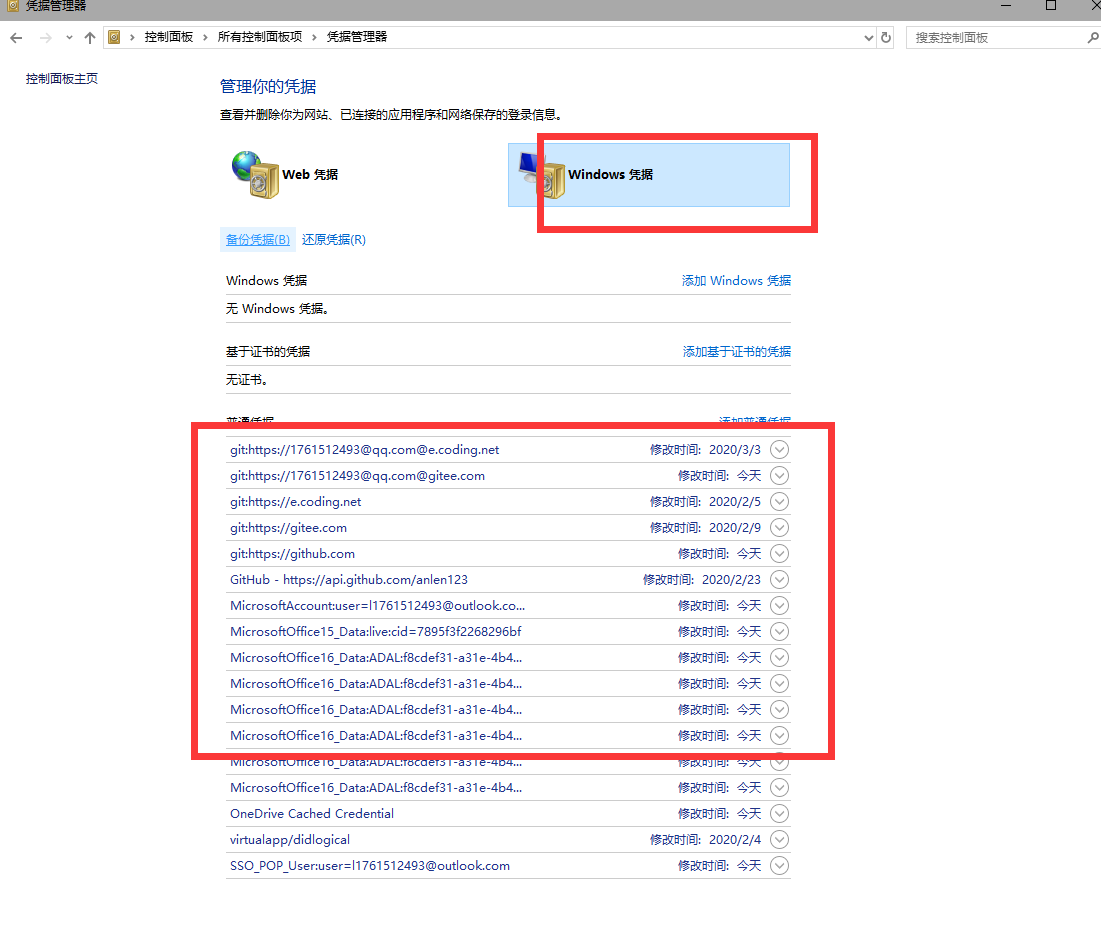Open the address bar history dropdown
Viewport: 1101px width, 938px height.
tap(868, 38)
